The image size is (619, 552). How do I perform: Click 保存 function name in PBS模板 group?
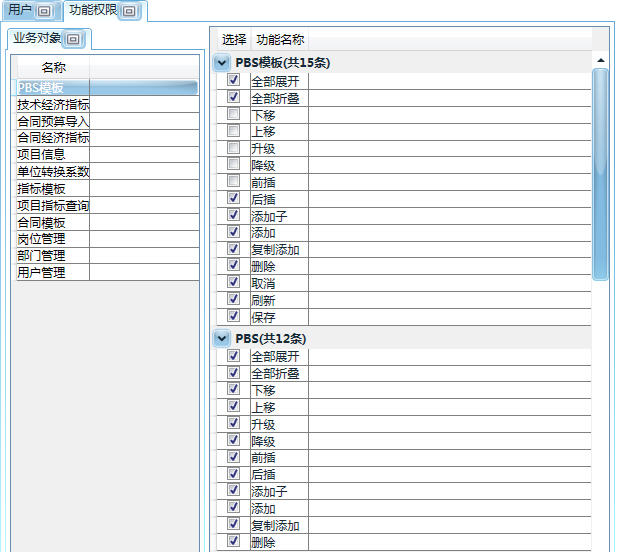click(x=263, y=317)
